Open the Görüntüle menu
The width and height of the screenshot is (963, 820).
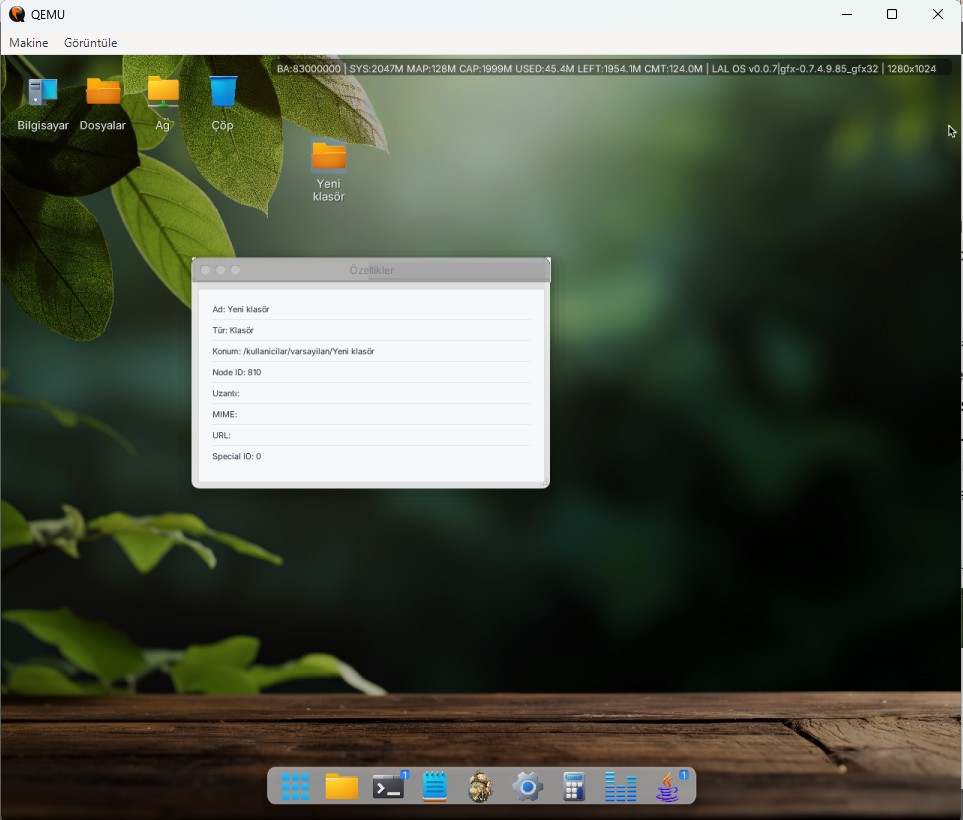tap(90, 42)
